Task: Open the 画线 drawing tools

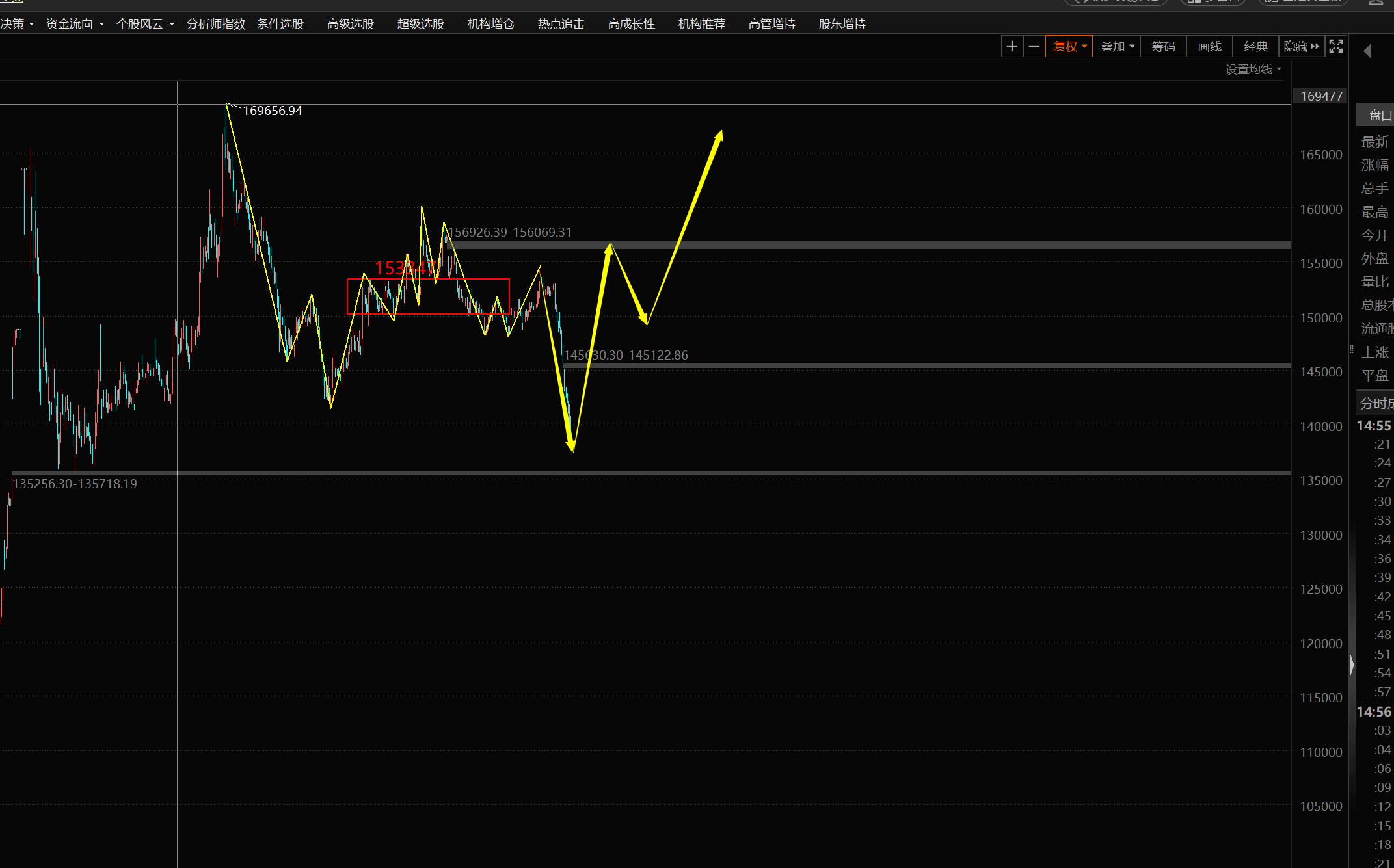Action: (1210, 46)
